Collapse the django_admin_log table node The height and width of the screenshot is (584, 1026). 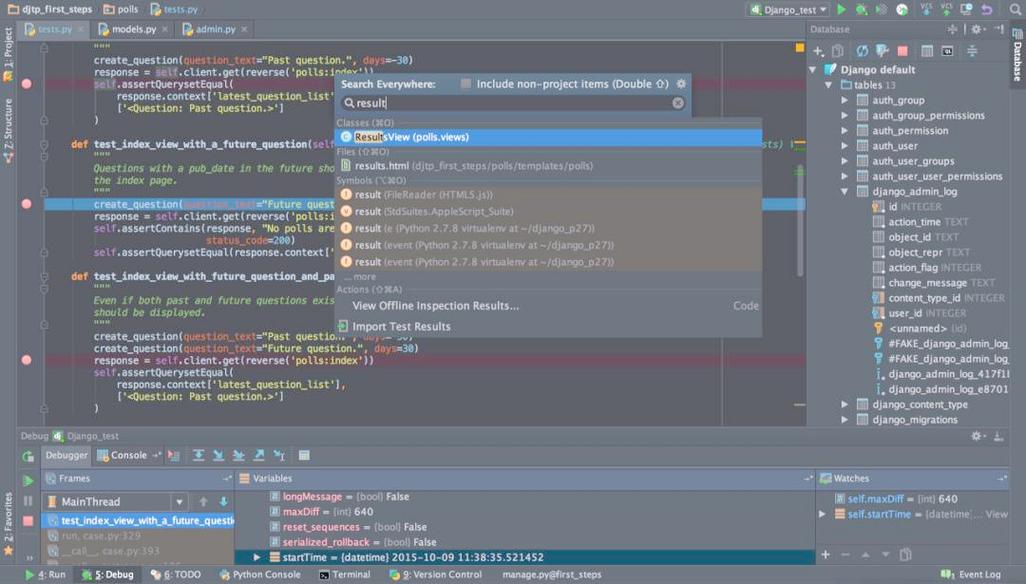pos(843,190)
